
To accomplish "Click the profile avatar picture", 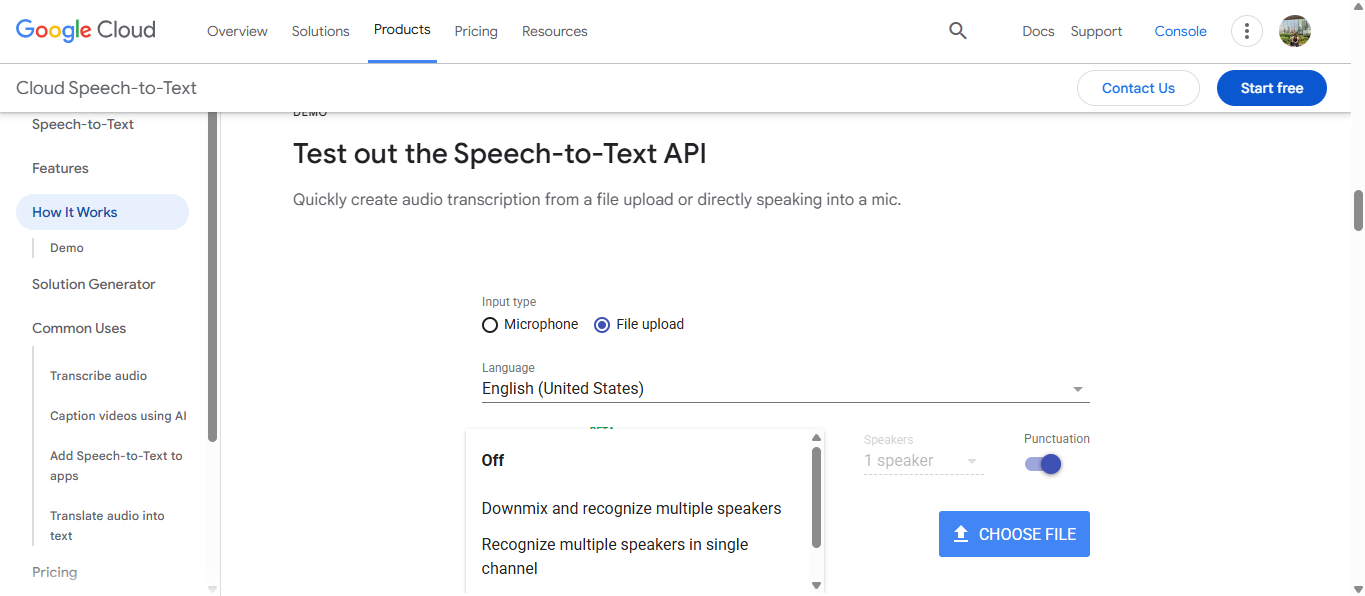I will (x=1294, y=31).
